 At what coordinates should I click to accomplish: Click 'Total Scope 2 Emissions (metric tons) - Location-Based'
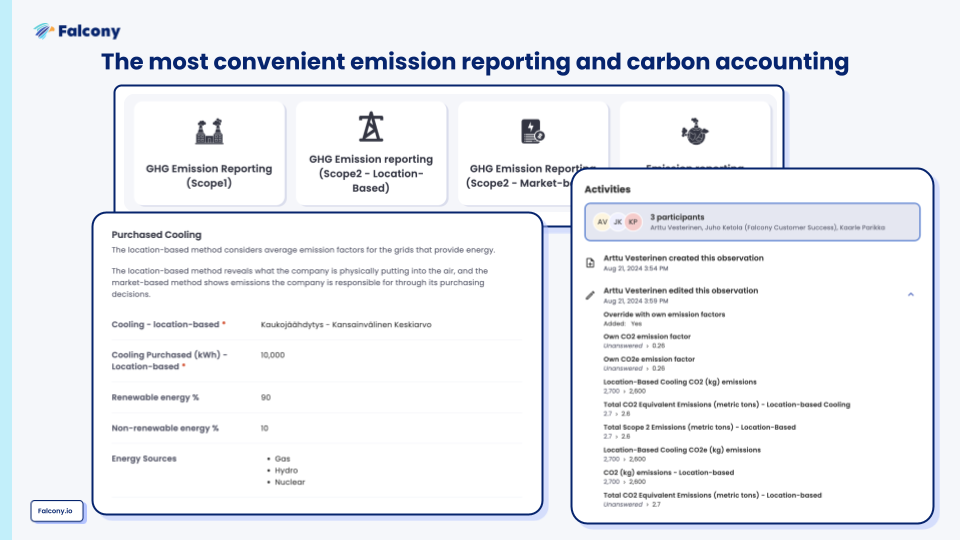(699, 427)
